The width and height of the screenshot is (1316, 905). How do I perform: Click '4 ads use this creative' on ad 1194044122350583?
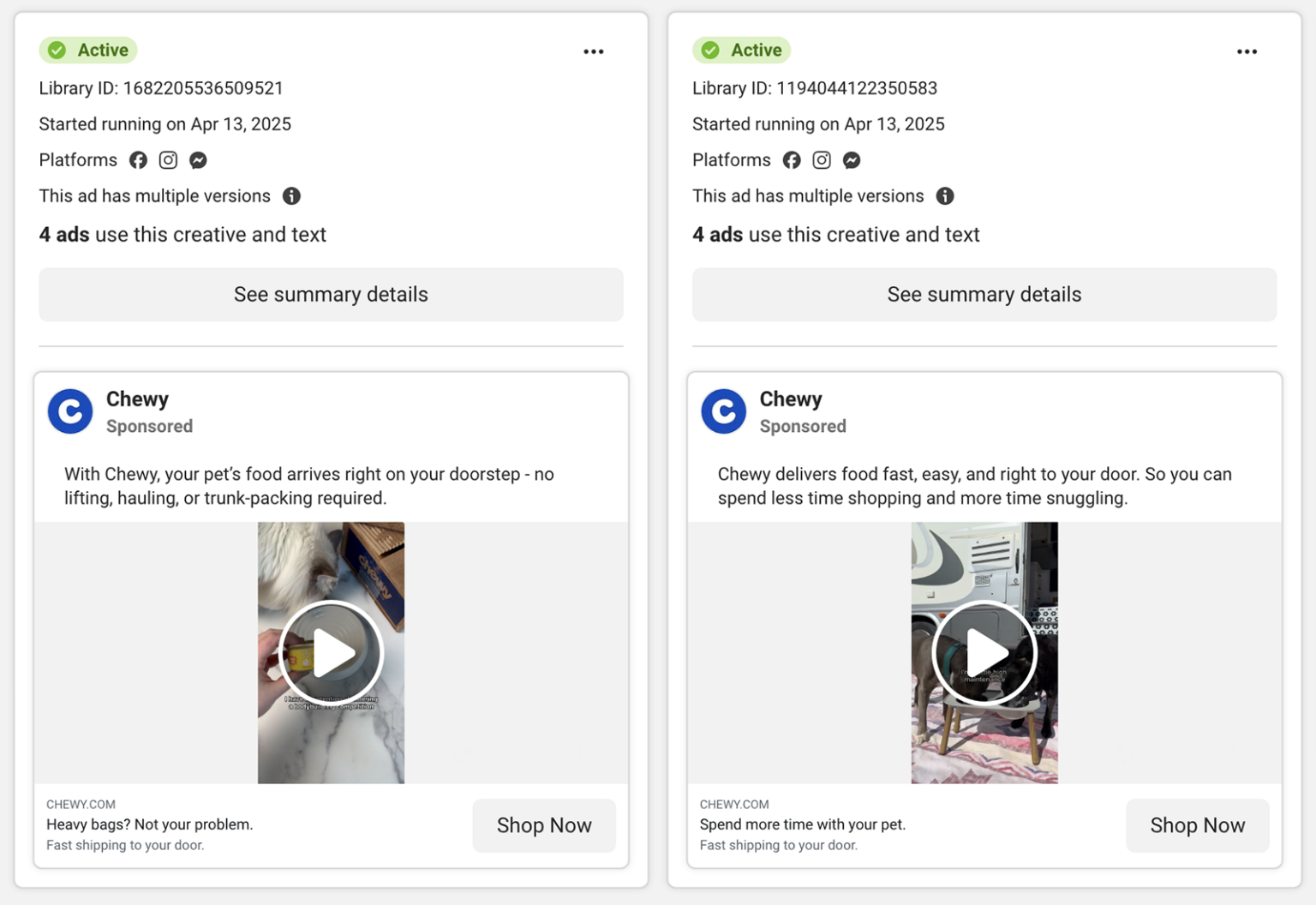[x=836, y=235]
